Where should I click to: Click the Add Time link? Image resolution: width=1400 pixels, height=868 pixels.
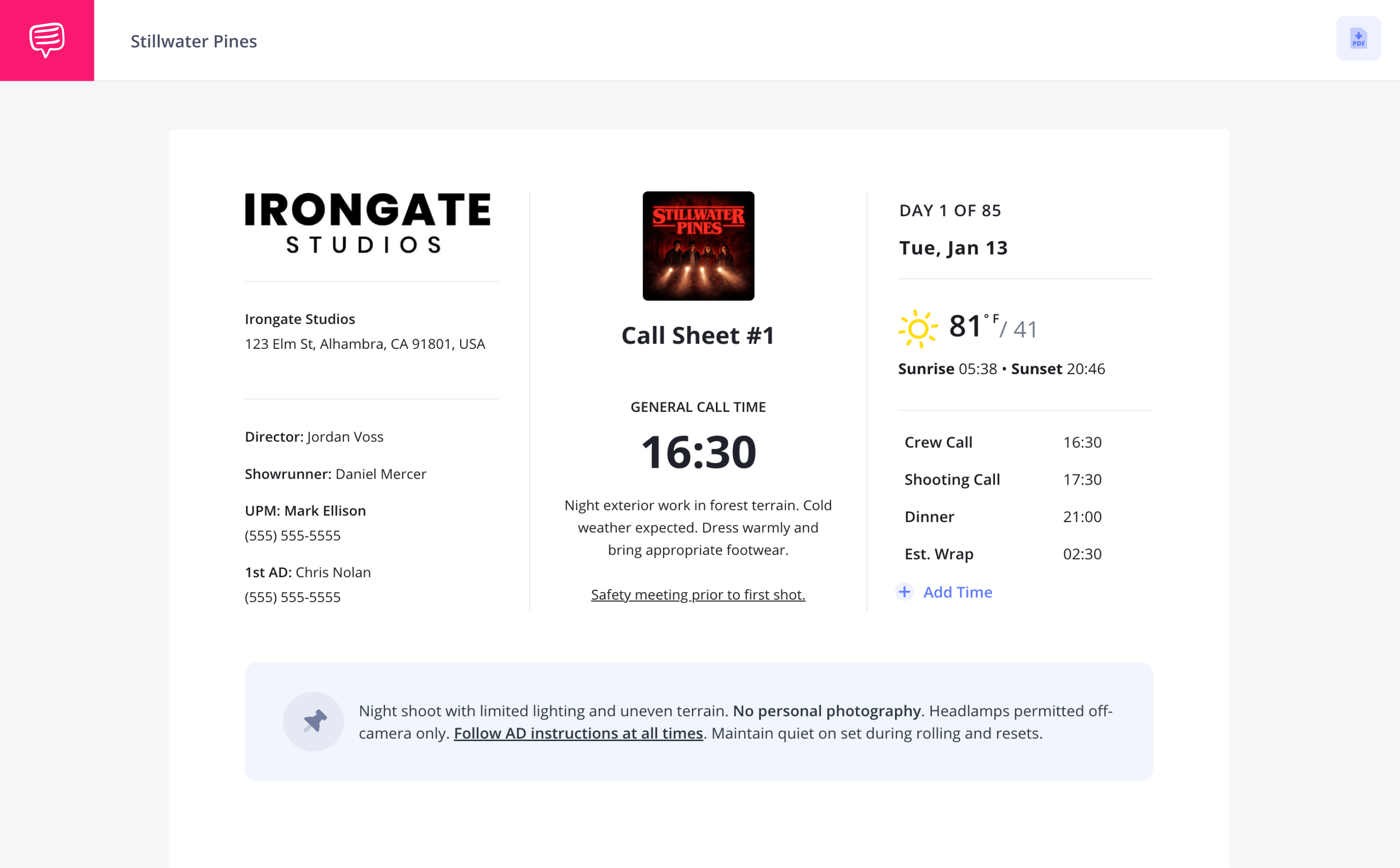click(x=957, y=592)
